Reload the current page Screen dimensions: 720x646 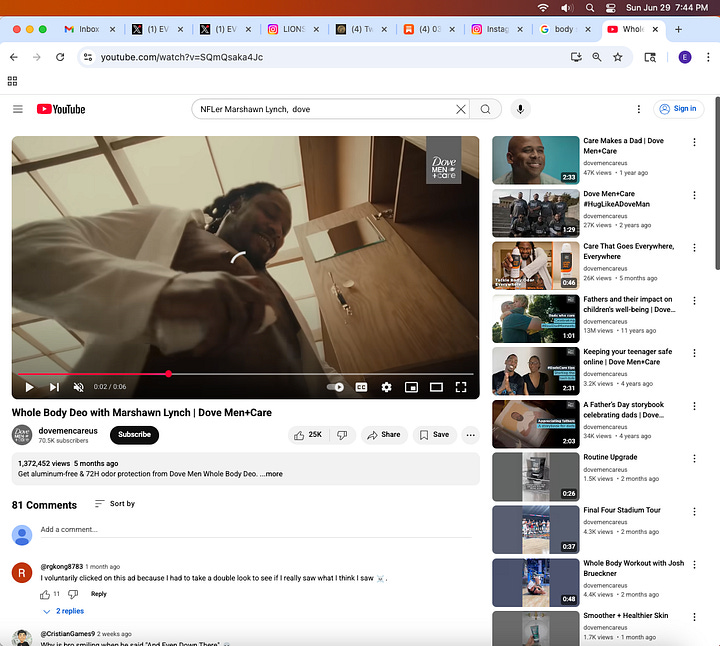click(x=60, y=57)
